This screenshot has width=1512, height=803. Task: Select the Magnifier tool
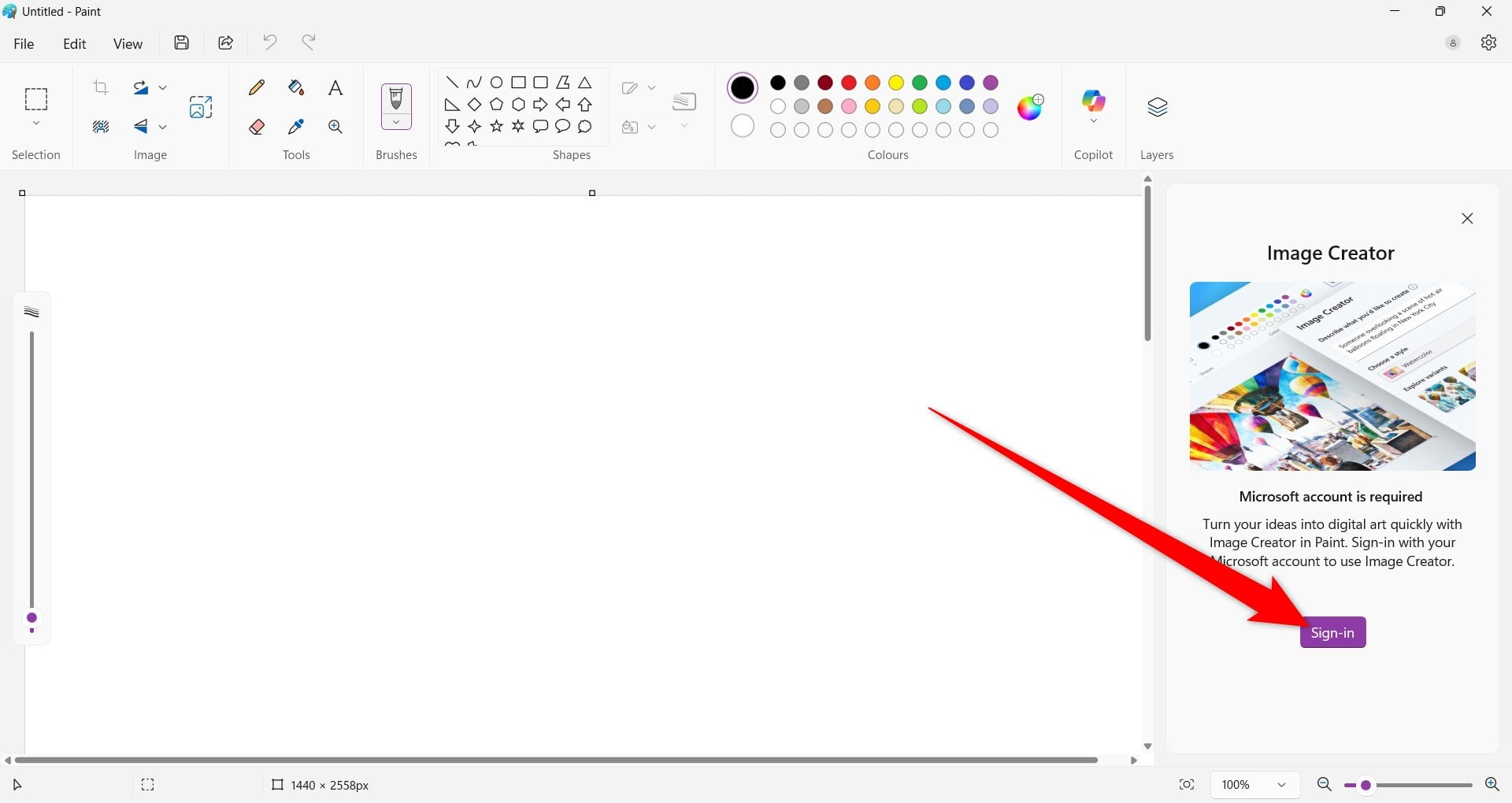coord(335,127)
